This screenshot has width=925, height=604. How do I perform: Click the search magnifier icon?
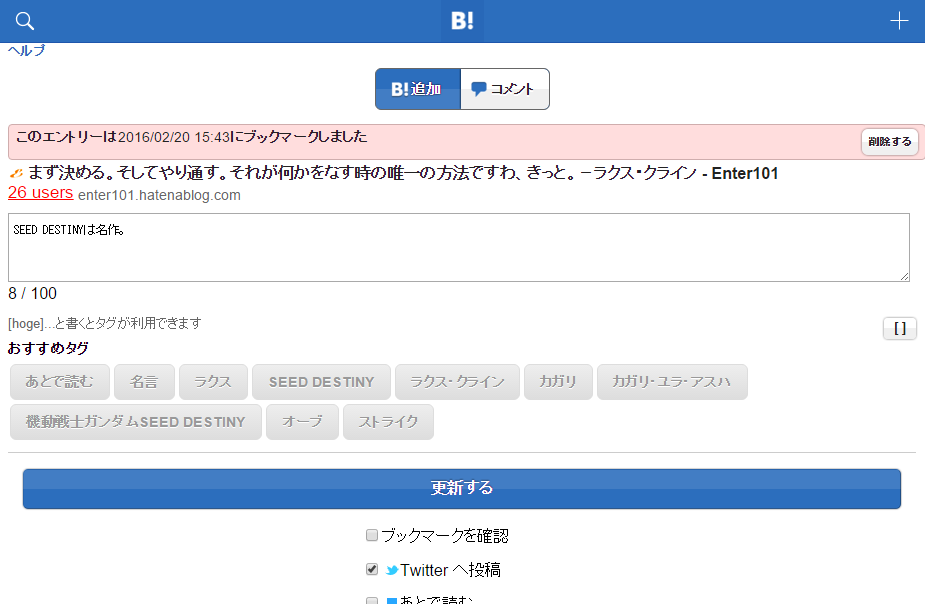coord(23,20)
